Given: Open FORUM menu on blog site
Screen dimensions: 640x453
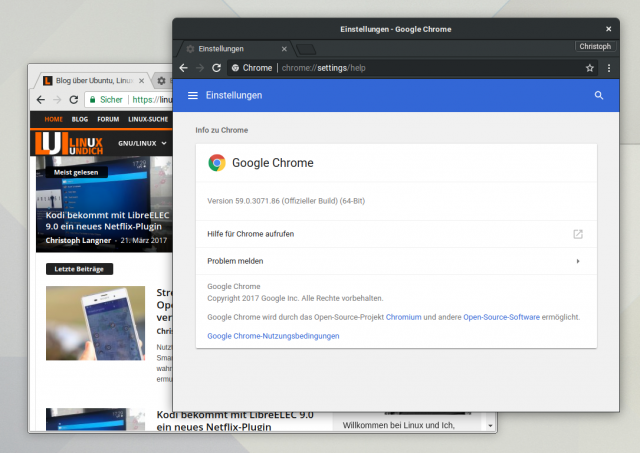Looking at the screenshot, I should point(108,119).
